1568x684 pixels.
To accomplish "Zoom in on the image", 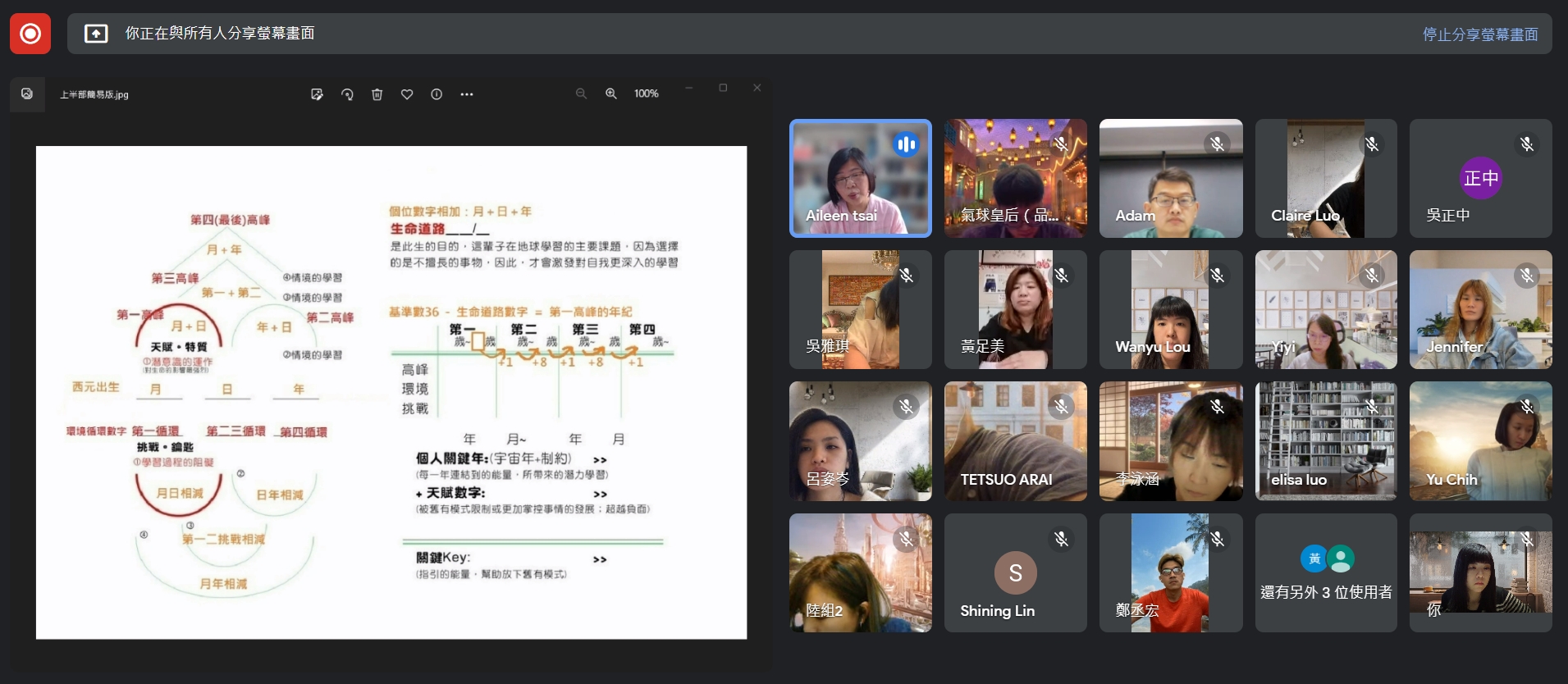I will click(x=611, y=93).
